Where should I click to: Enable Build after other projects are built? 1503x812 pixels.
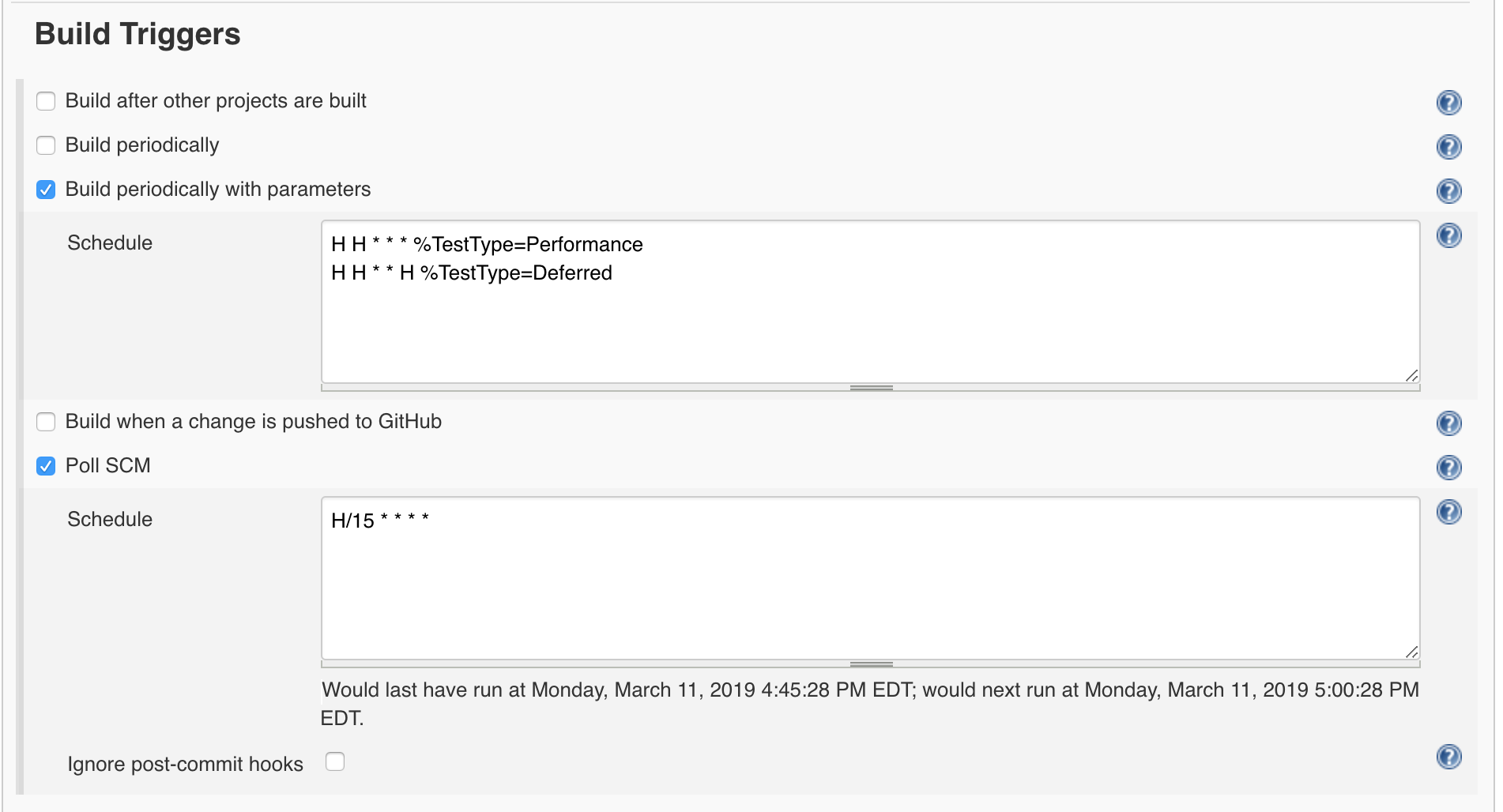coord(46,101)
